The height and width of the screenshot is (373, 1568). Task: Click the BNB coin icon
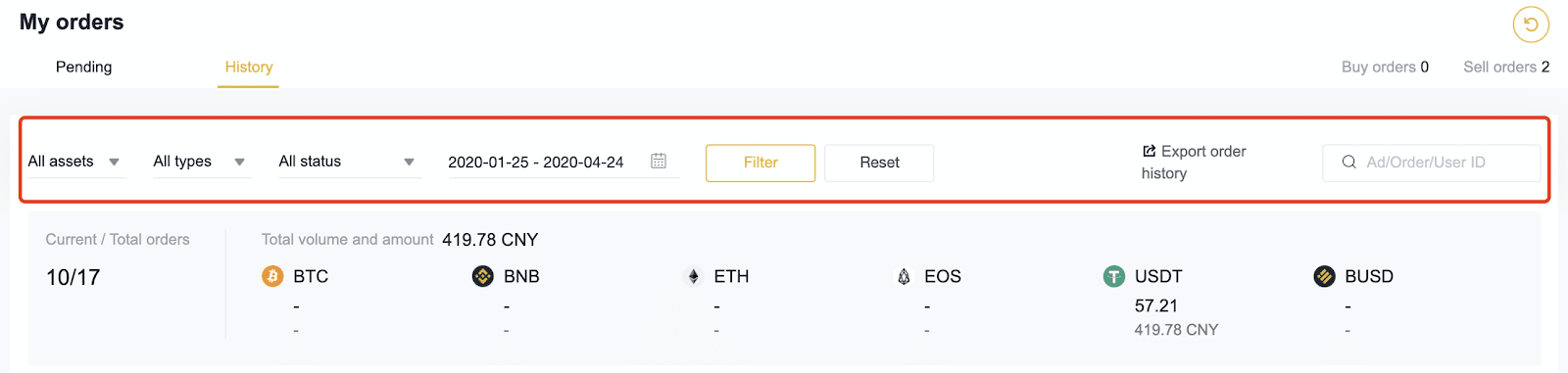pyautogui.click(x=482, y=276)
